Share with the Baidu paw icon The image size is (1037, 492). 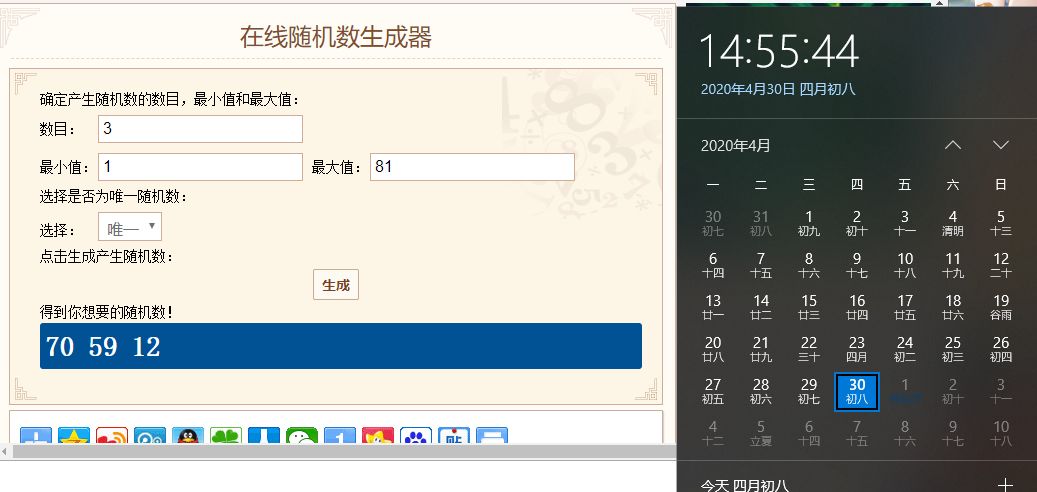pyautogui.click(x=416, y=436)
